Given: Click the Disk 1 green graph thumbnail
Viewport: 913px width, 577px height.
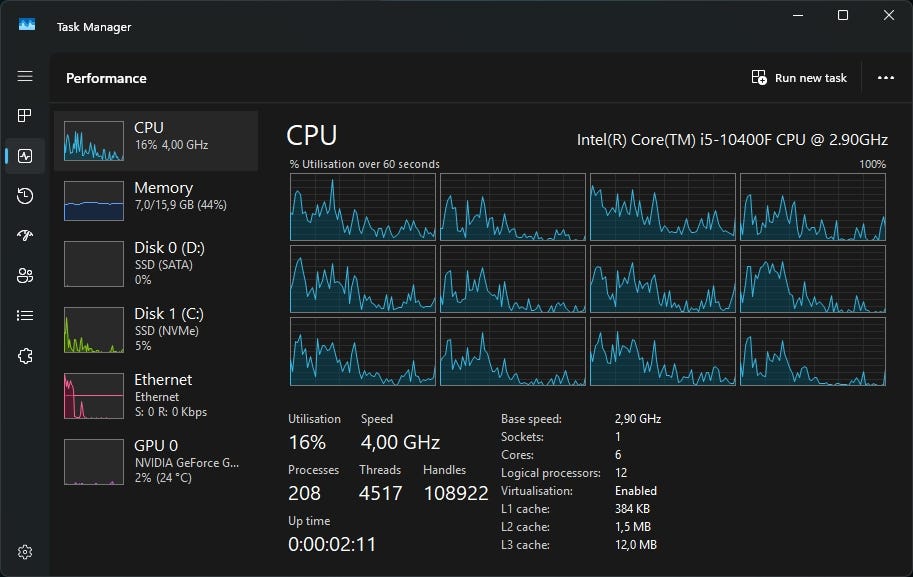Looking at the screenshot, I should tap(94, 330).
